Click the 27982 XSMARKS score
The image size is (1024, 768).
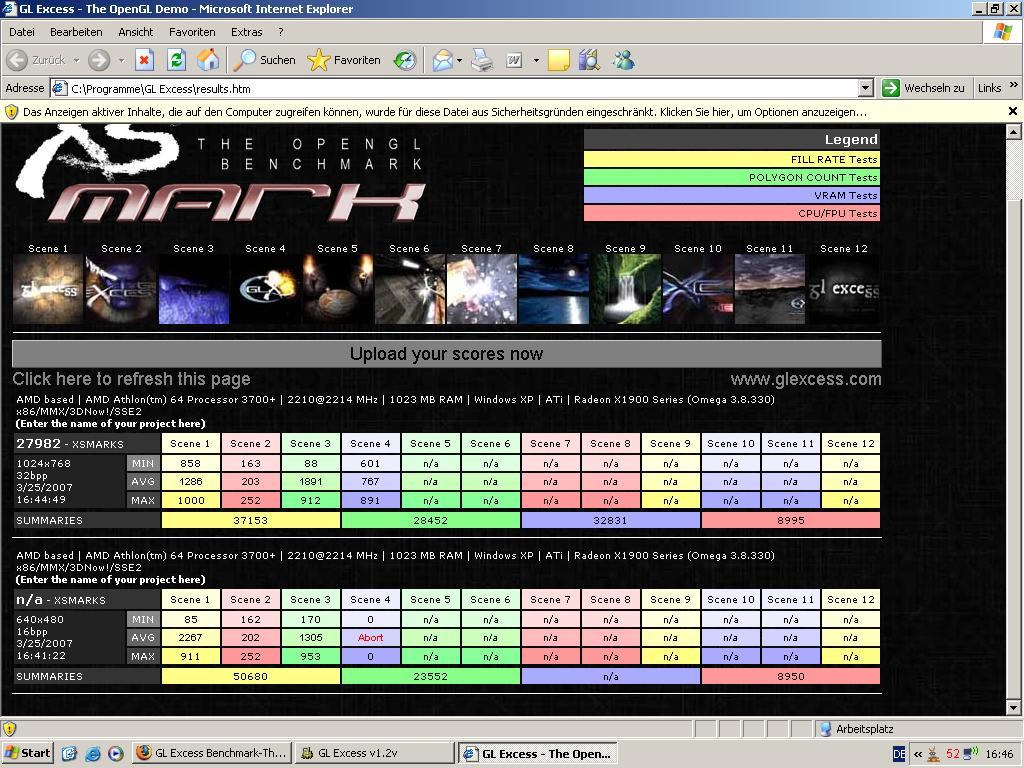pos(70,443)
